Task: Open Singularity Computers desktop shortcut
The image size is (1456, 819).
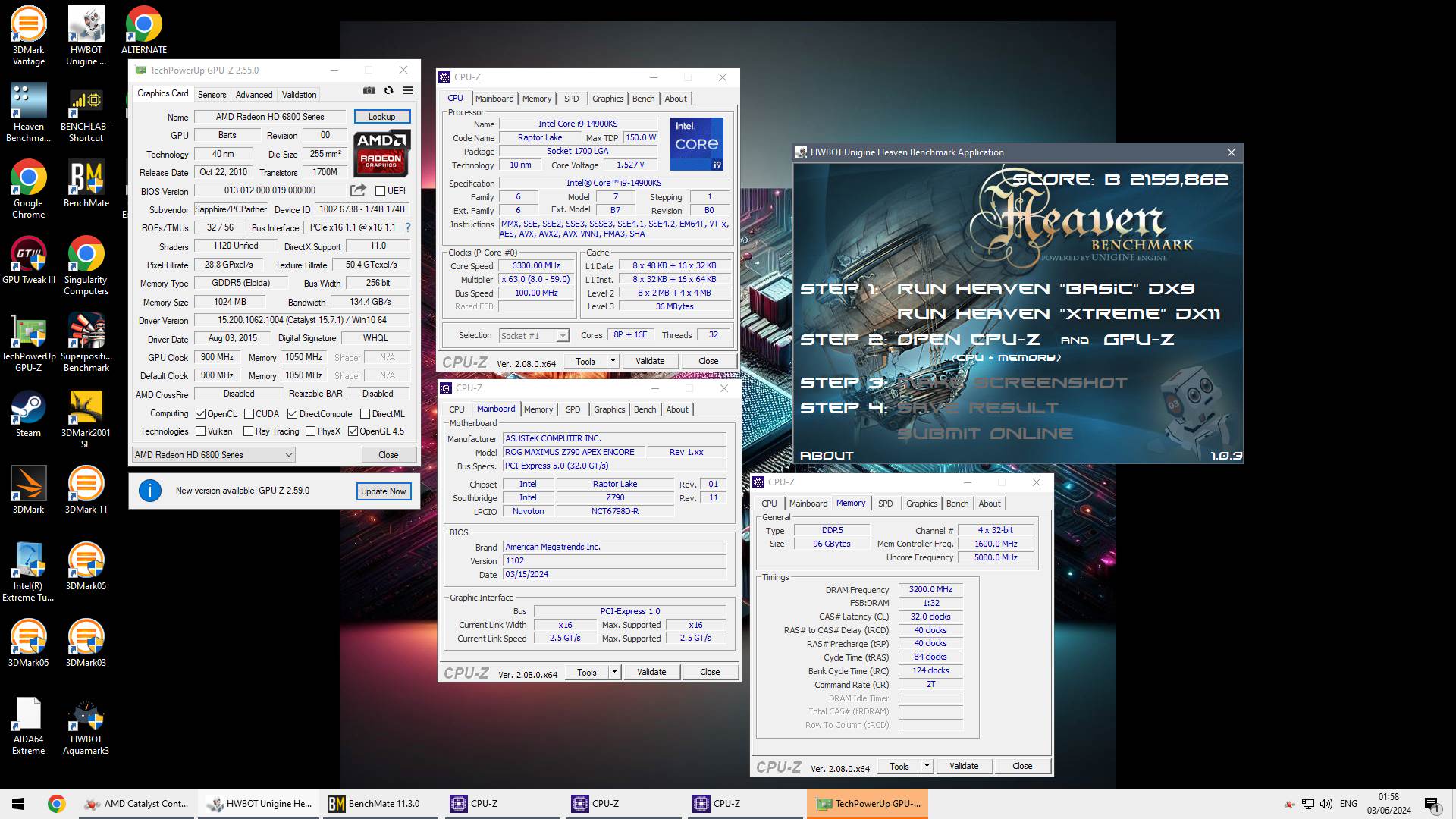Action: click(86, 265)
